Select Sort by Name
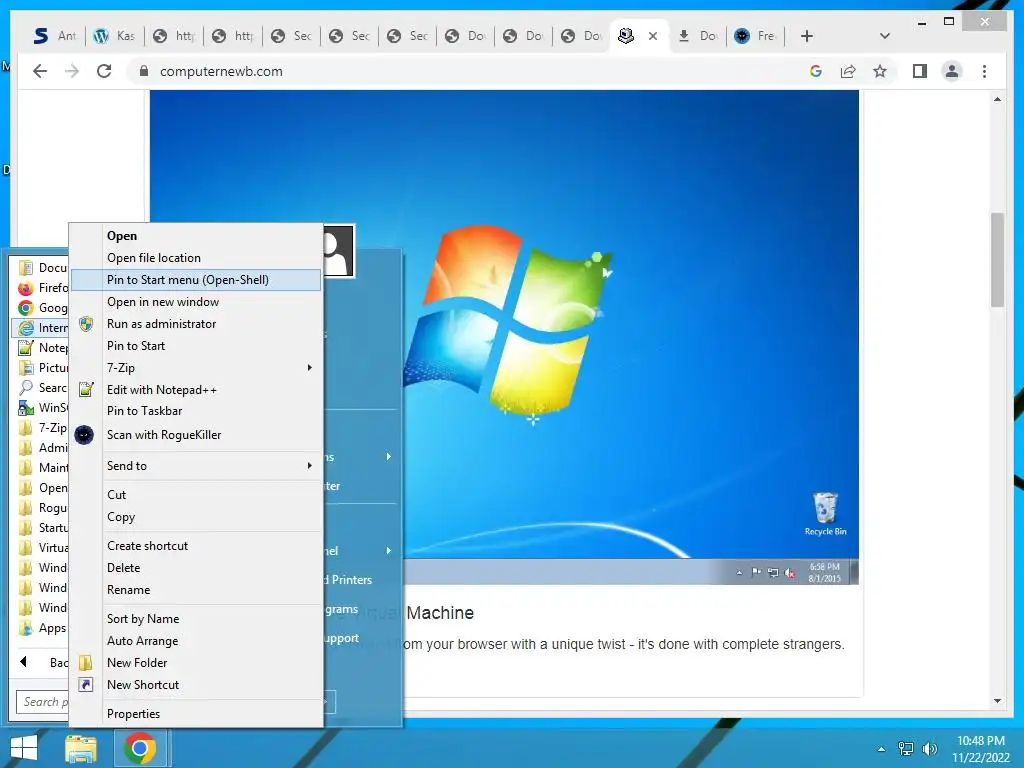 196,619
